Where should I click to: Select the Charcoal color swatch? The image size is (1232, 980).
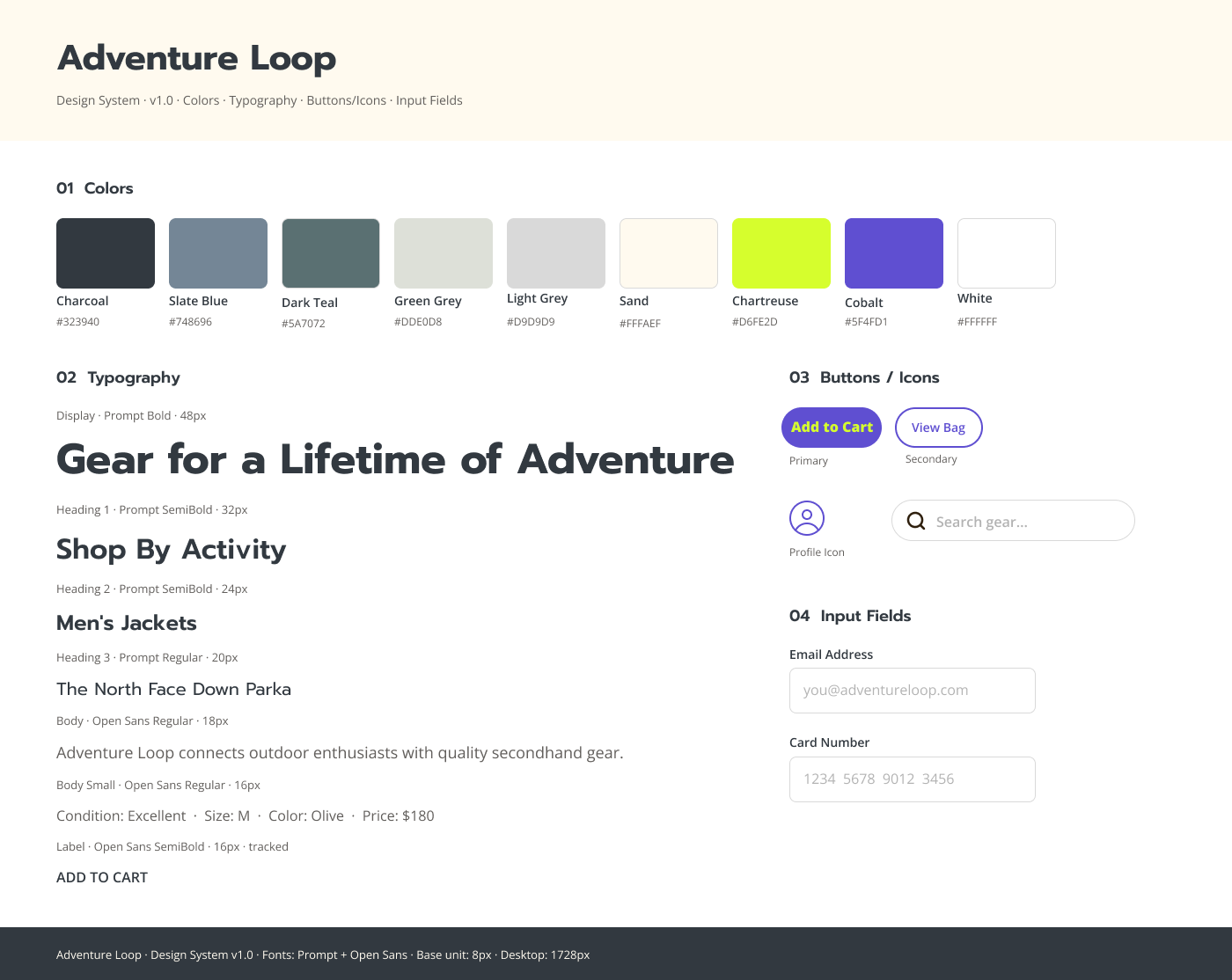click(105, 252)
